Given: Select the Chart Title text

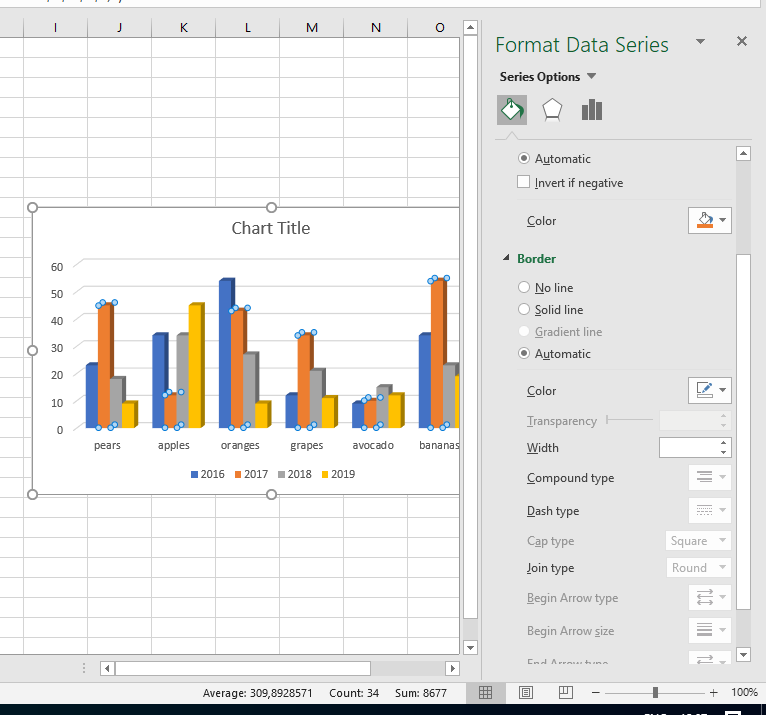Looking at the screenshot, I should (x=271, y=228).
